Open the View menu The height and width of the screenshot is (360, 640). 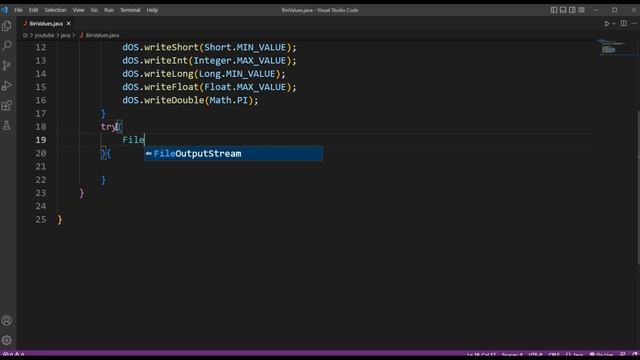pos(78,10)
